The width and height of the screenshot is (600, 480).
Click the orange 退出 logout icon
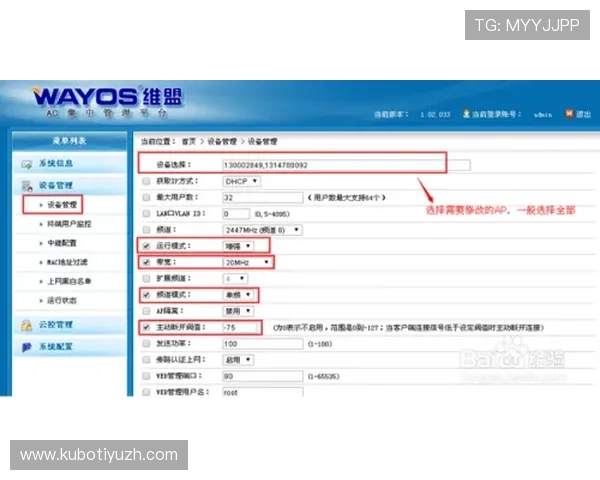point(569,114)
